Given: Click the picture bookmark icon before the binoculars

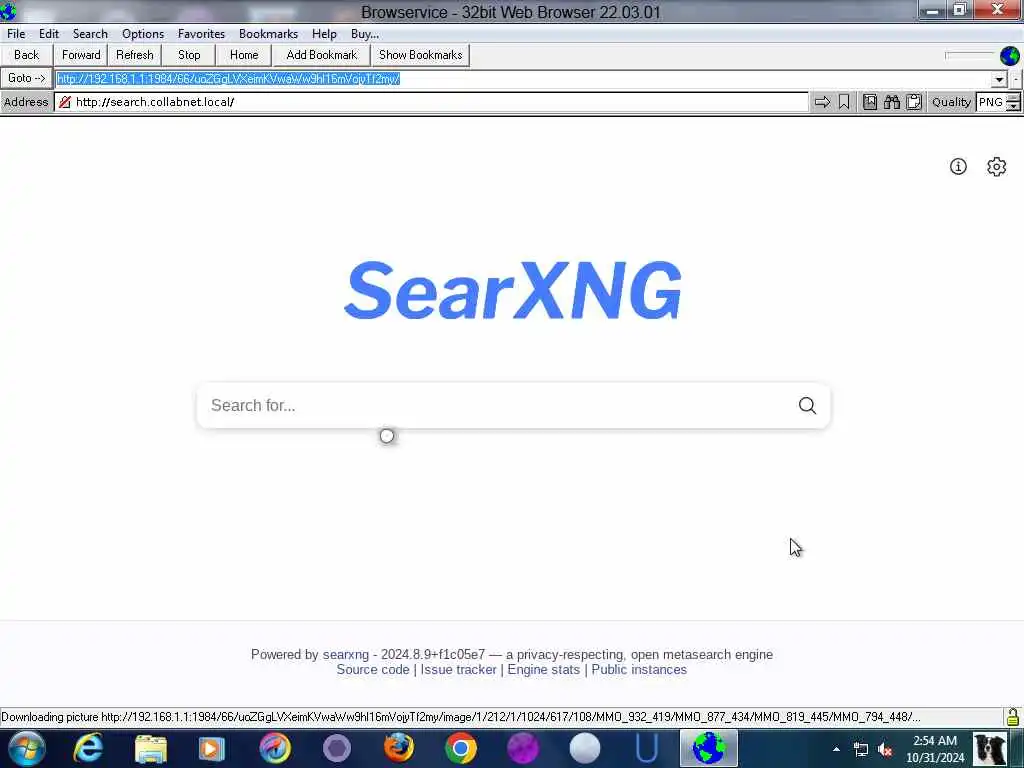Looking at the screenshot, I should [870, 102].
